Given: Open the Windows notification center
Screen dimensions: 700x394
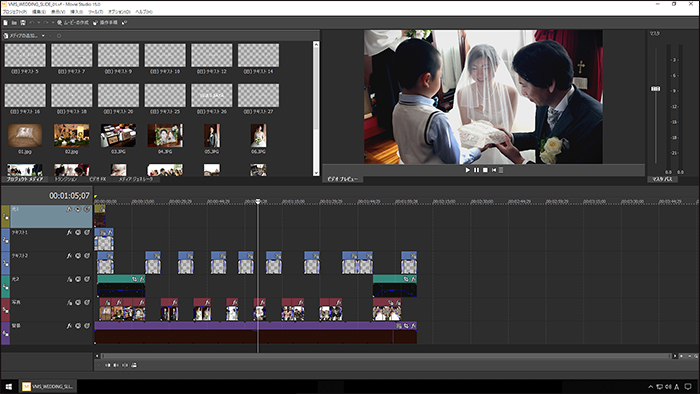Looking at the screenshot, I should (x=688, y=387).
